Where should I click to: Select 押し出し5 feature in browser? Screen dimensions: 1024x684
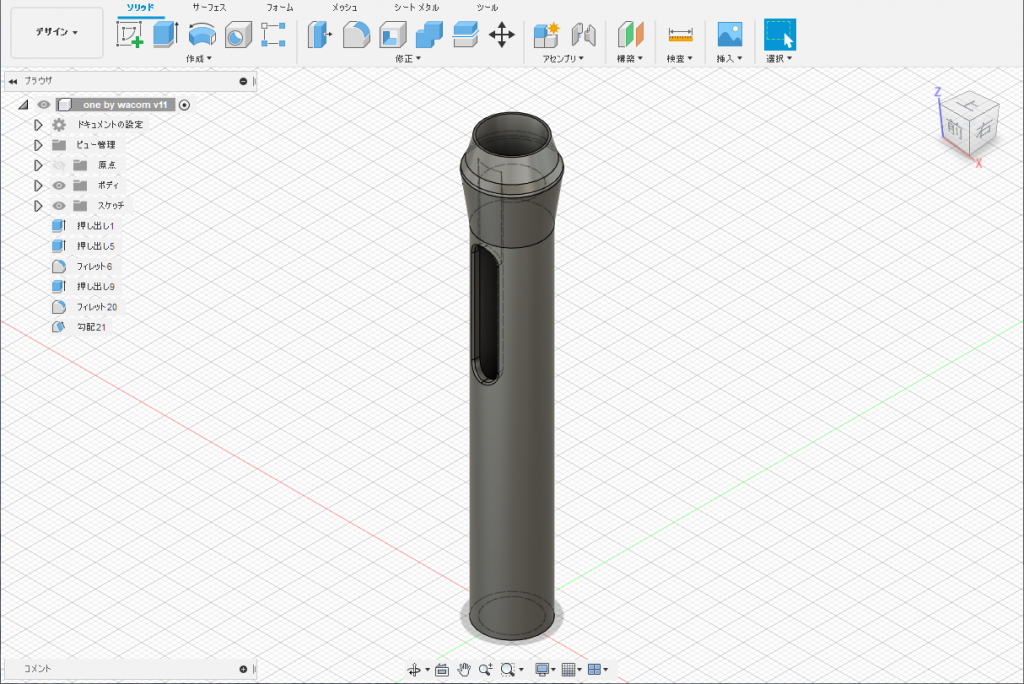(95, 246)
